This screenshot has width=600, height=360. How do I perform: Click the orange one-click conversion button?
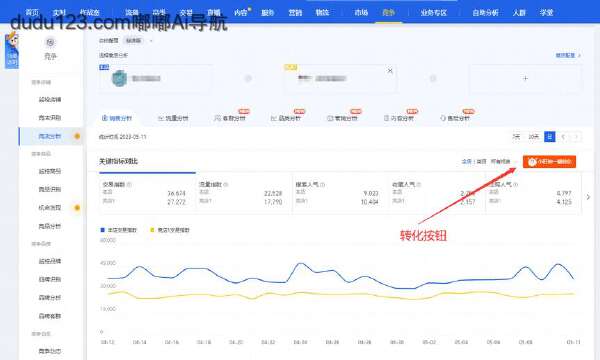pyautogui.click(x=549, y=161)
